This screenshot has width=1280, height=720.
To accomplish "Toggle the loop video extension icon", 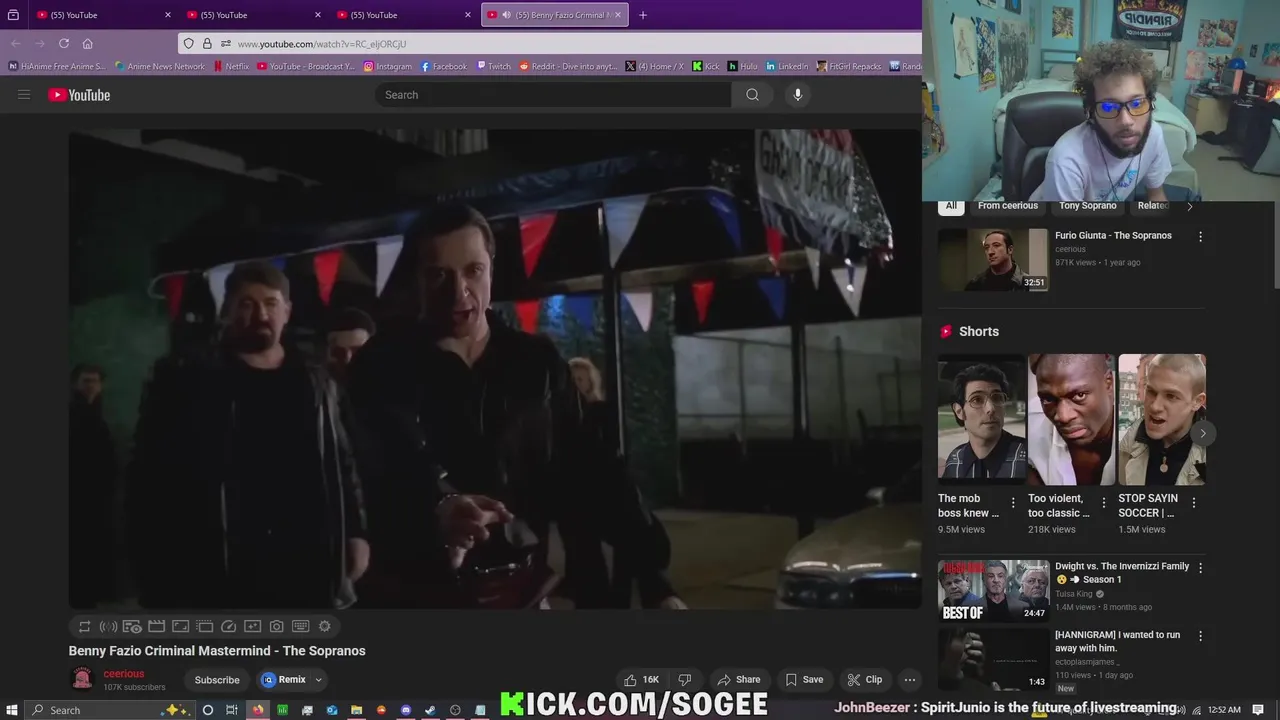I will pyautogui.click(x=84, y=626).
